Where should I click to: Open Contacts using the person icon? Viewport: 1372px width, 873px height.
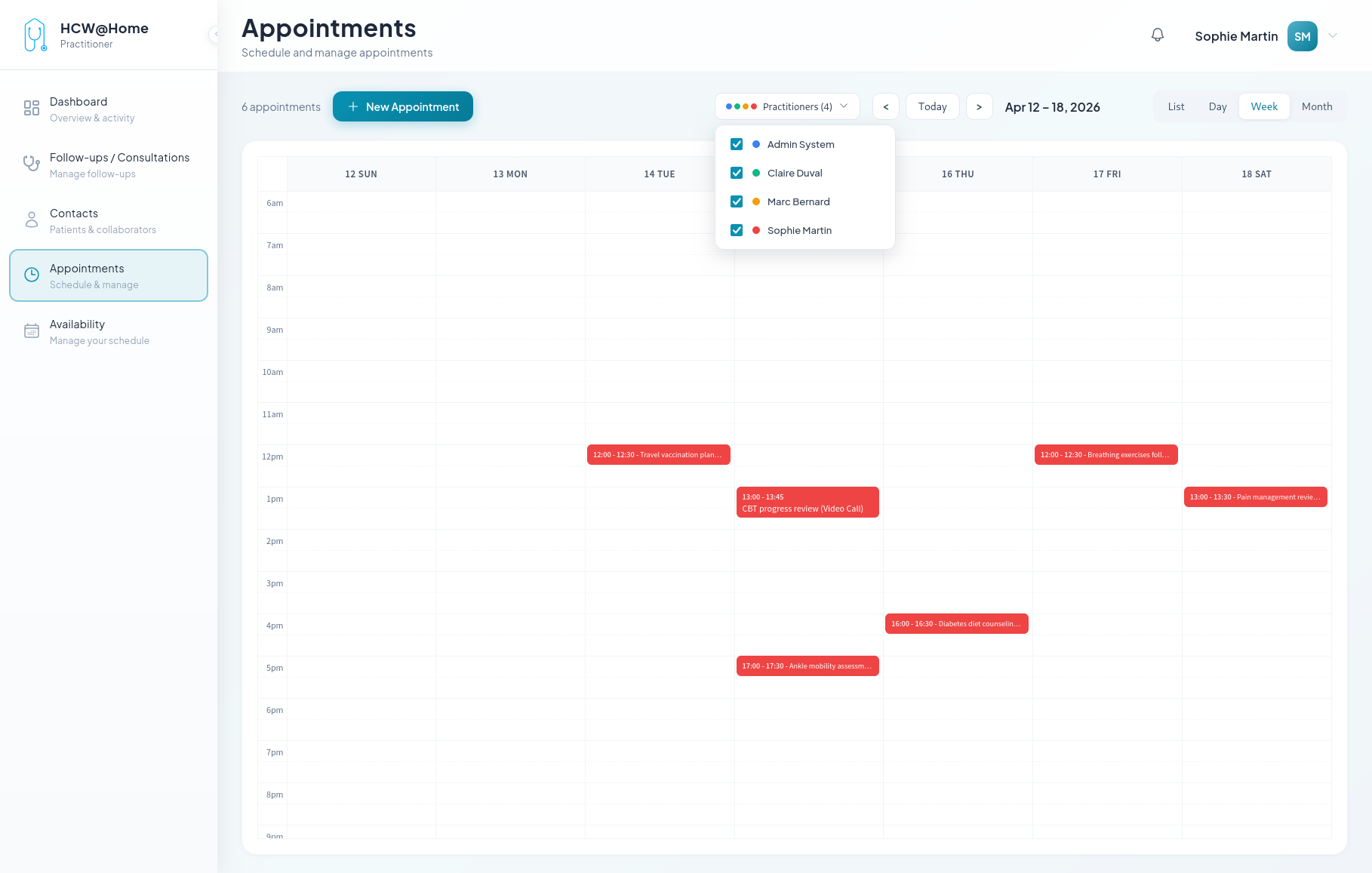tap(31, 220)
